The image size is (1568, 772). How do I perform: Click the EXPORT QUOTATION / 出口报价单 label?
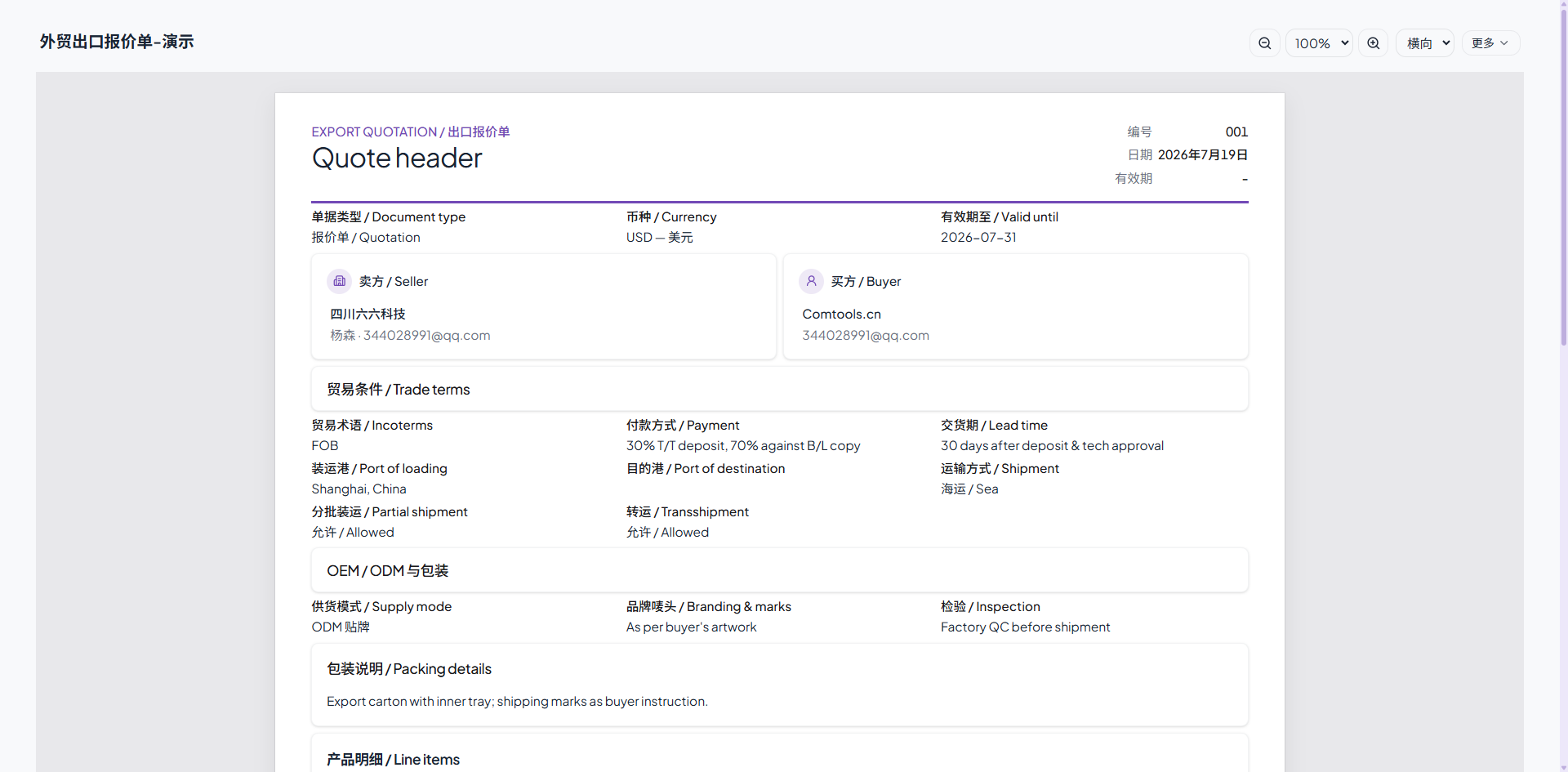coord(411,132)
